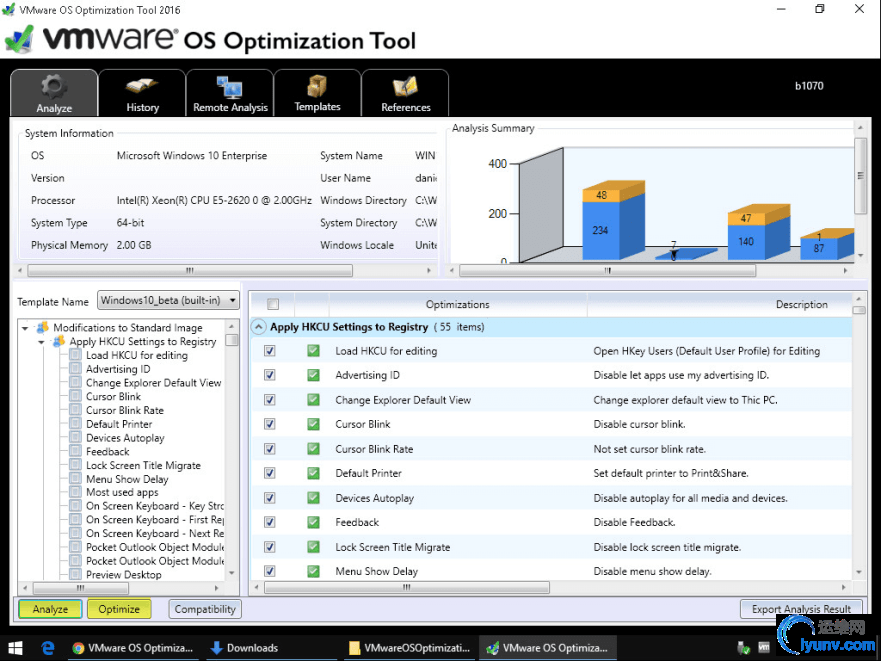Open the History book icon

tap(142, 85)
